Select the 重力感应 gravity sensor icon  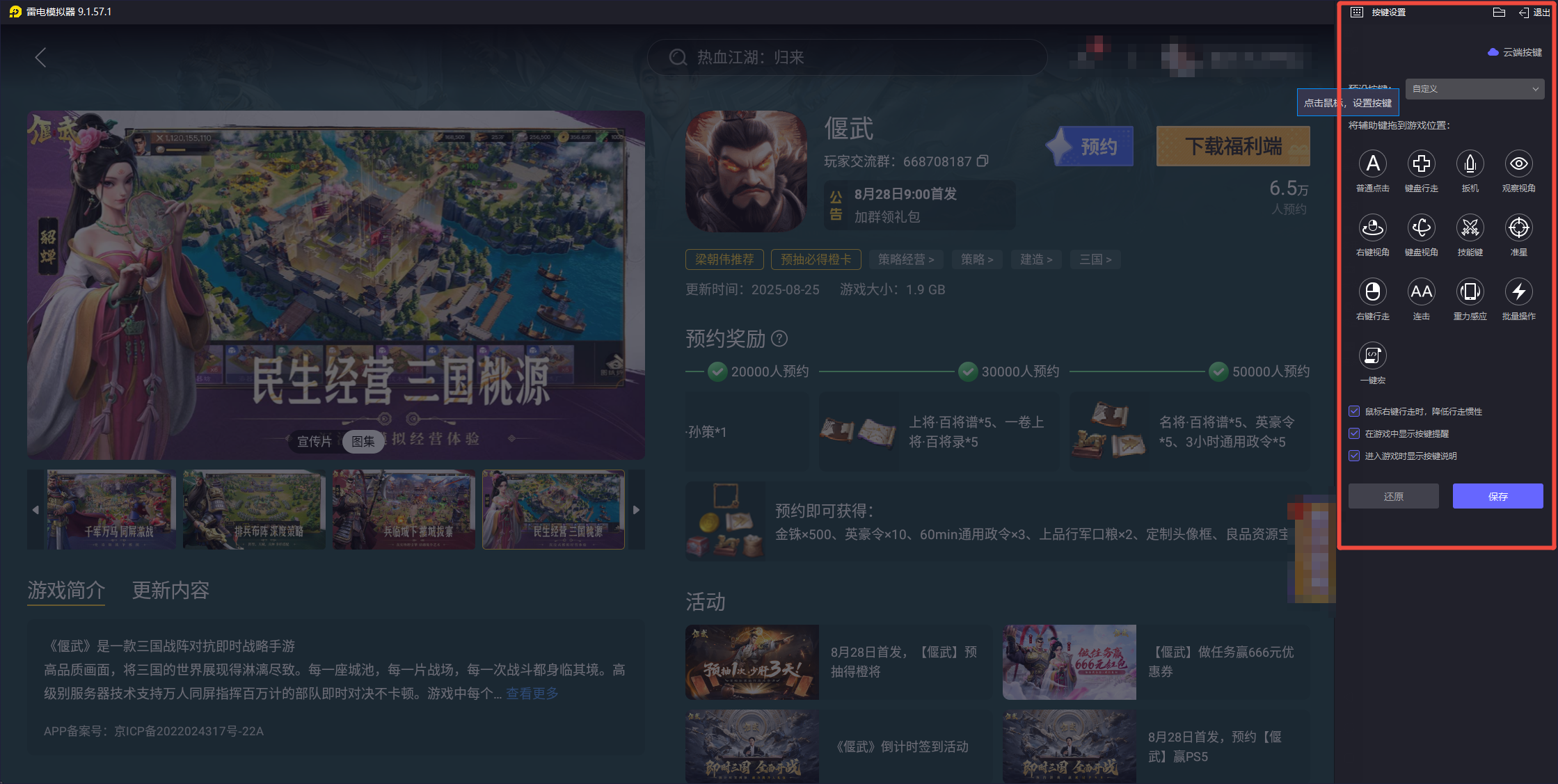click(1470, 292)
